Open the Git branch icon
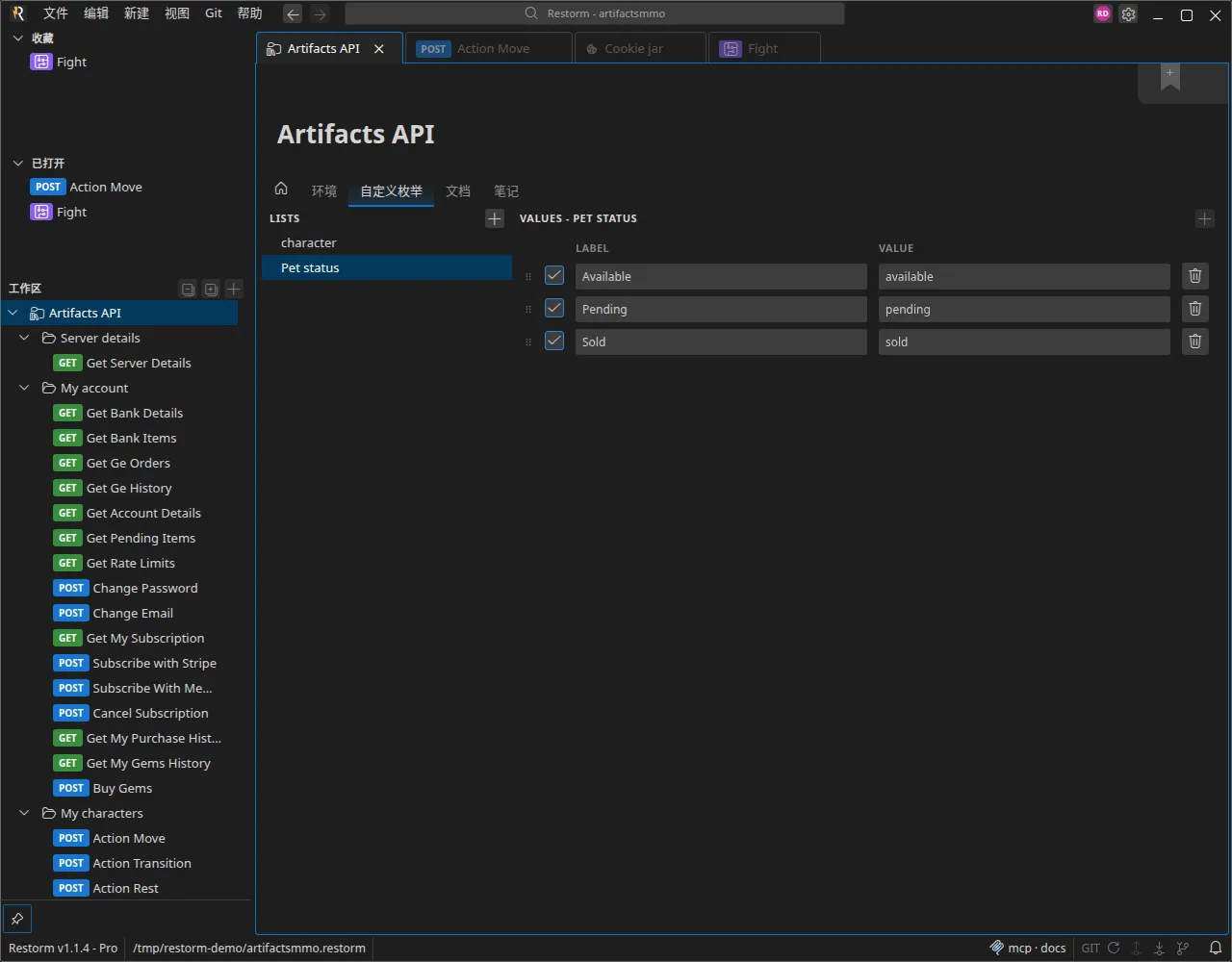1232x962 pixels. coord(1183,948)
